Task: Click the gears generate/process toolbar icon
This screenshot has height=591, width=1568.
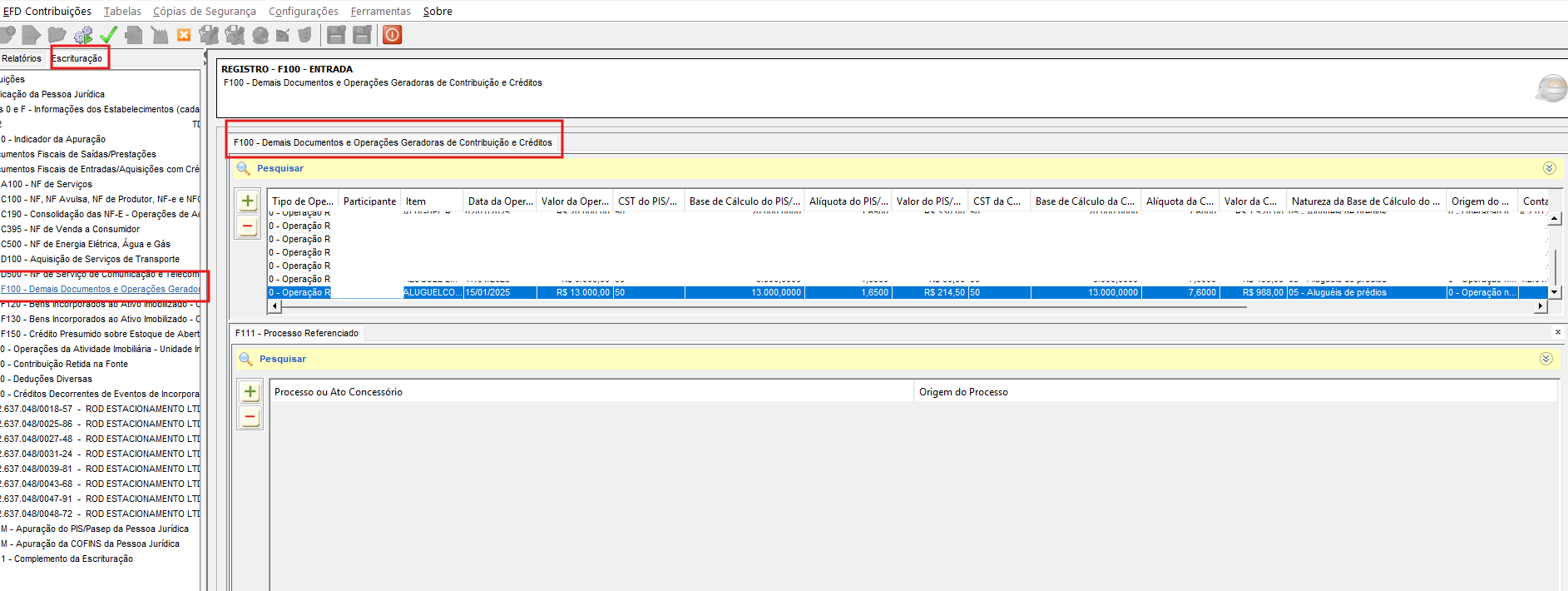Action: 83,35
